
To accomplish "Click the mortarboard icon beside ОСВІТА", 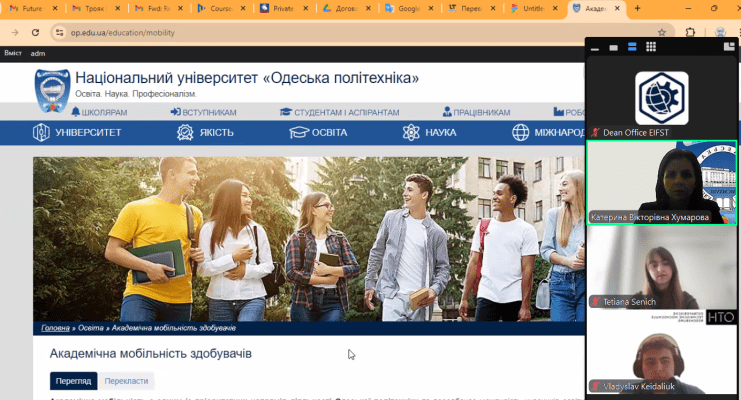I will tap(299, 132).
